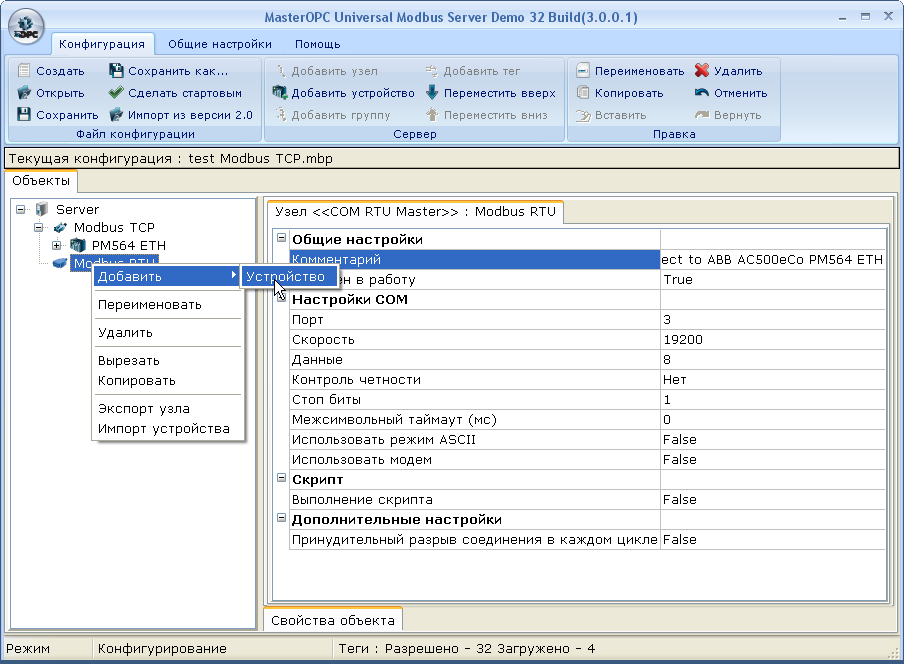The height and width of the screenshot is (664, 904).
Task: Click Отменить undo arrow icon
Action: click(702, 93)
